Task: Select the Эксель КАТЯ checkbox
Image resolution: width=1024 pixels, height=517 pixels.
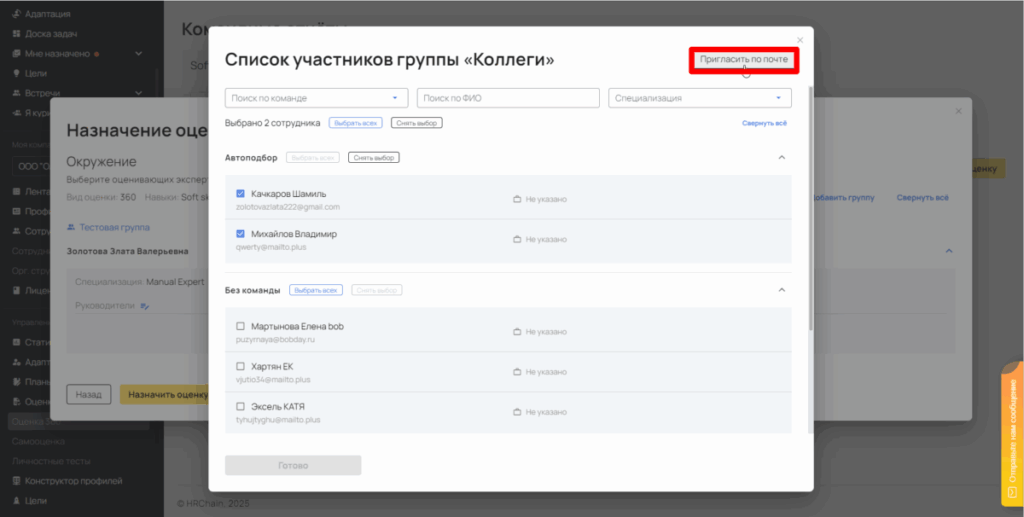Action: [x=240, y=406]
